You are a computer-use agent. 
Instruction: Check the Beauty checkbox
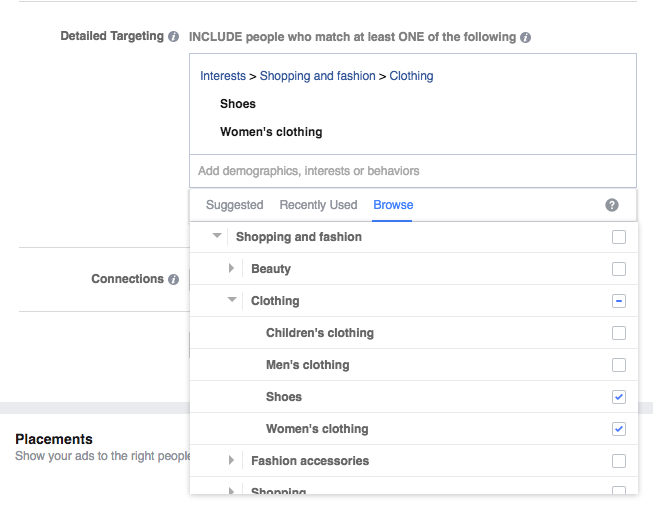tap(619, 269)
